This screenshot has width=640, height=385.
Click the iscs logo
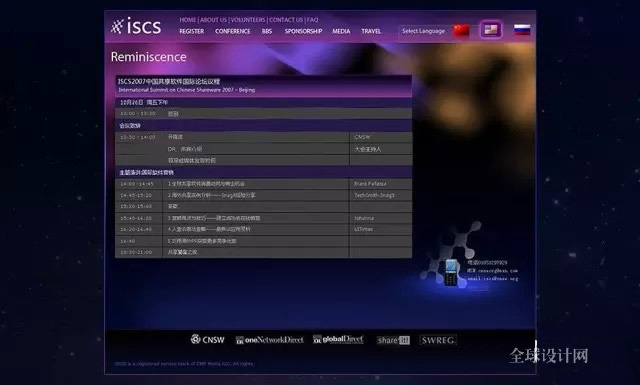136,26
